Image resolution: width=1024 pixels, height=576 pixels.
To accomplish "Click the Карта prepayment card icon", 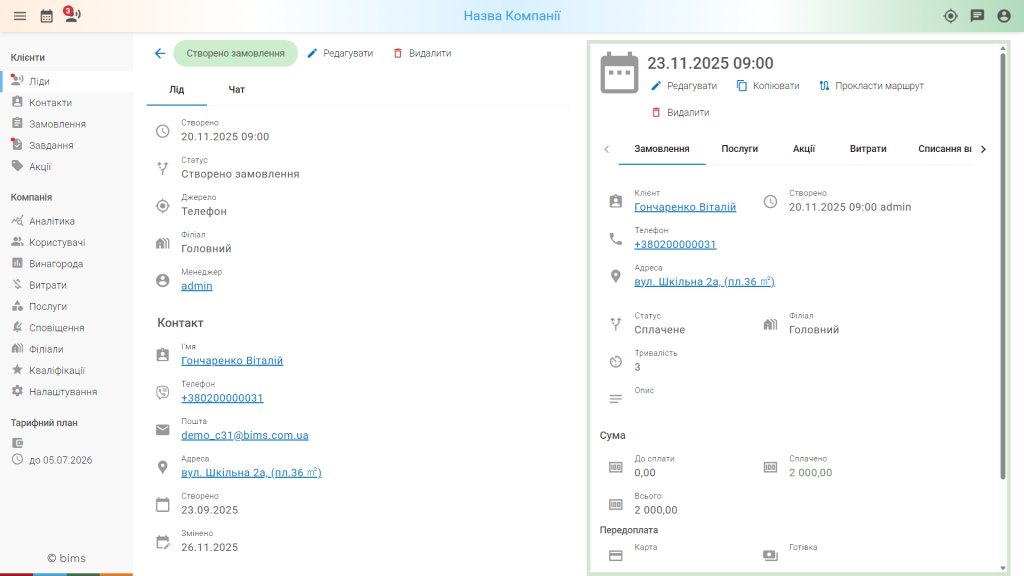I will click(616, 555).
